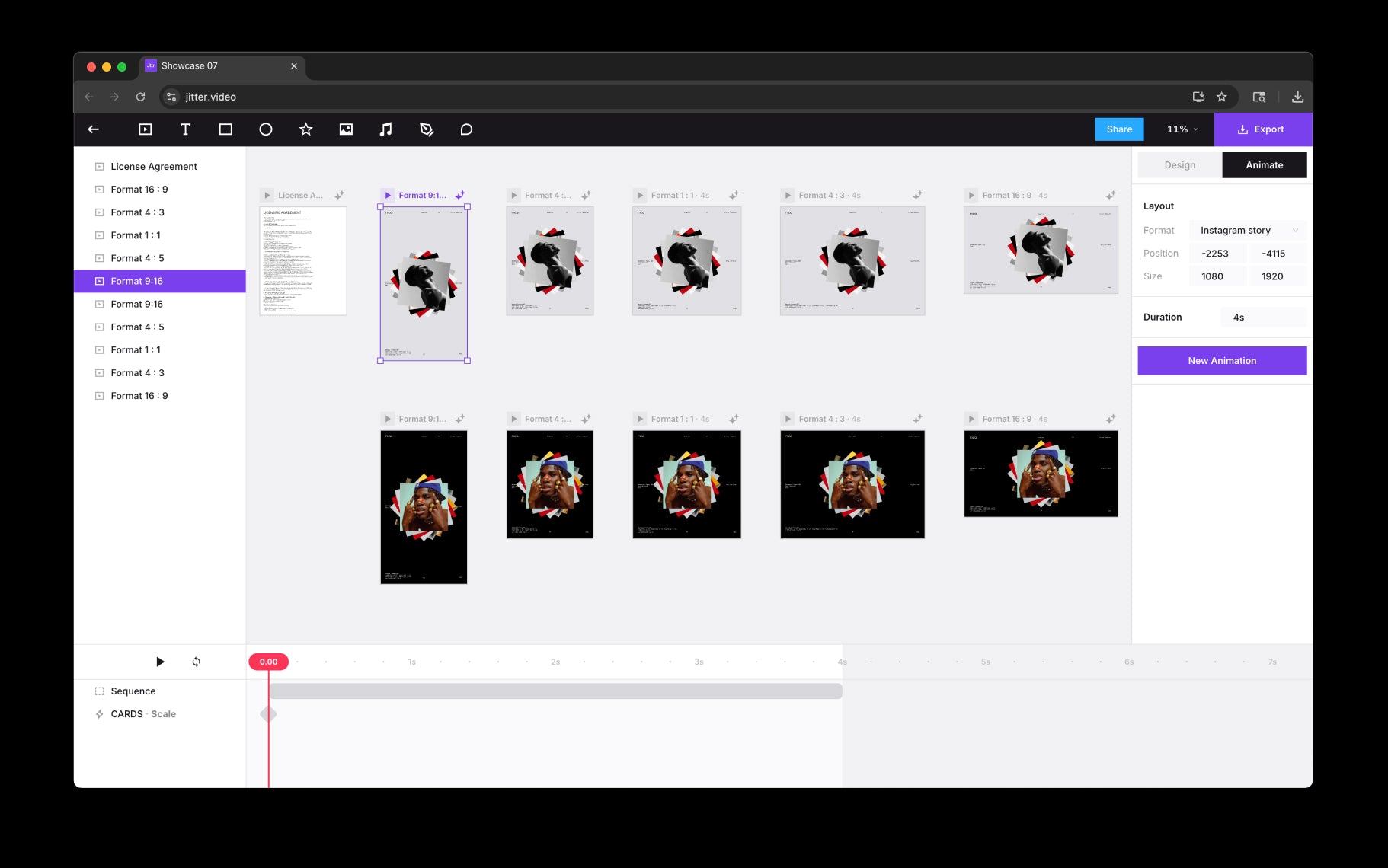Switch to the Design tab
Viewport: 1388px width, 868px height.
coord(1179,165)
